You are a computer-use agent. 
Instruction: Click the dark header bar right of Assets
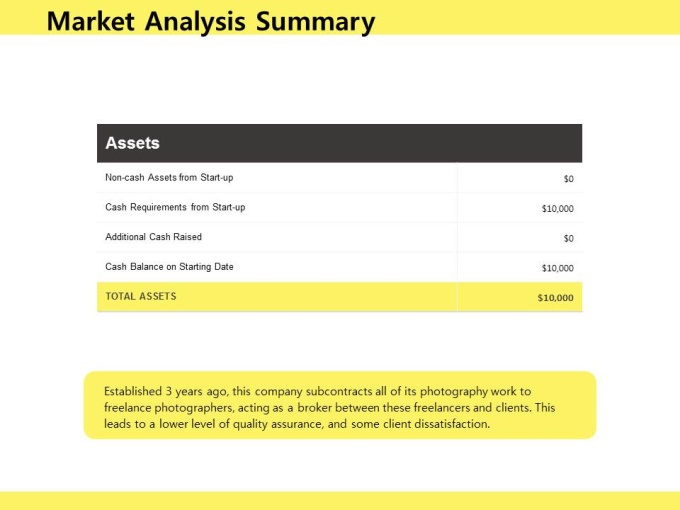(x=371, y=143)
